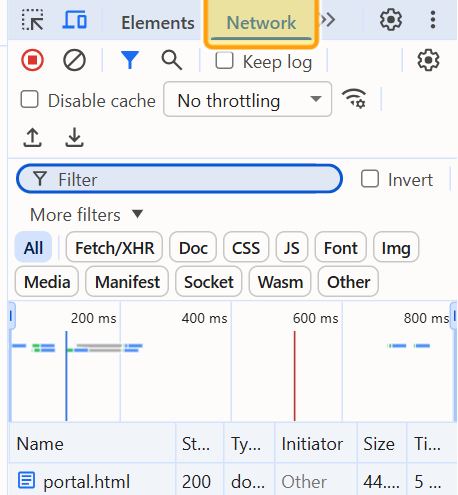Click the portal.html document icon
Image resolution: width=458 pixels, height=495 pixels.
click(26, 480)
